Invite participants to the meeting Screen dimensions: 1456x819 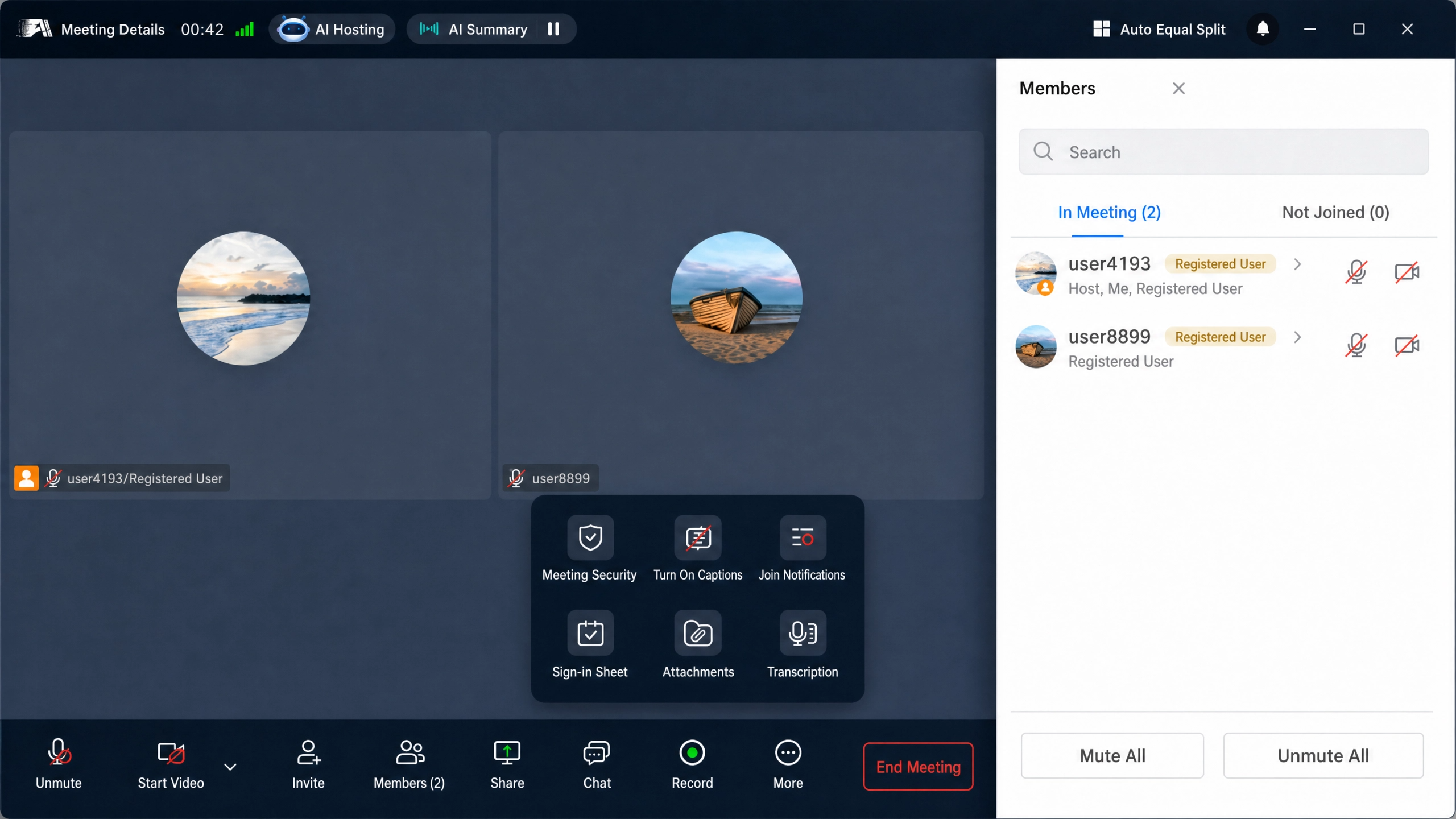coord(308,764)
